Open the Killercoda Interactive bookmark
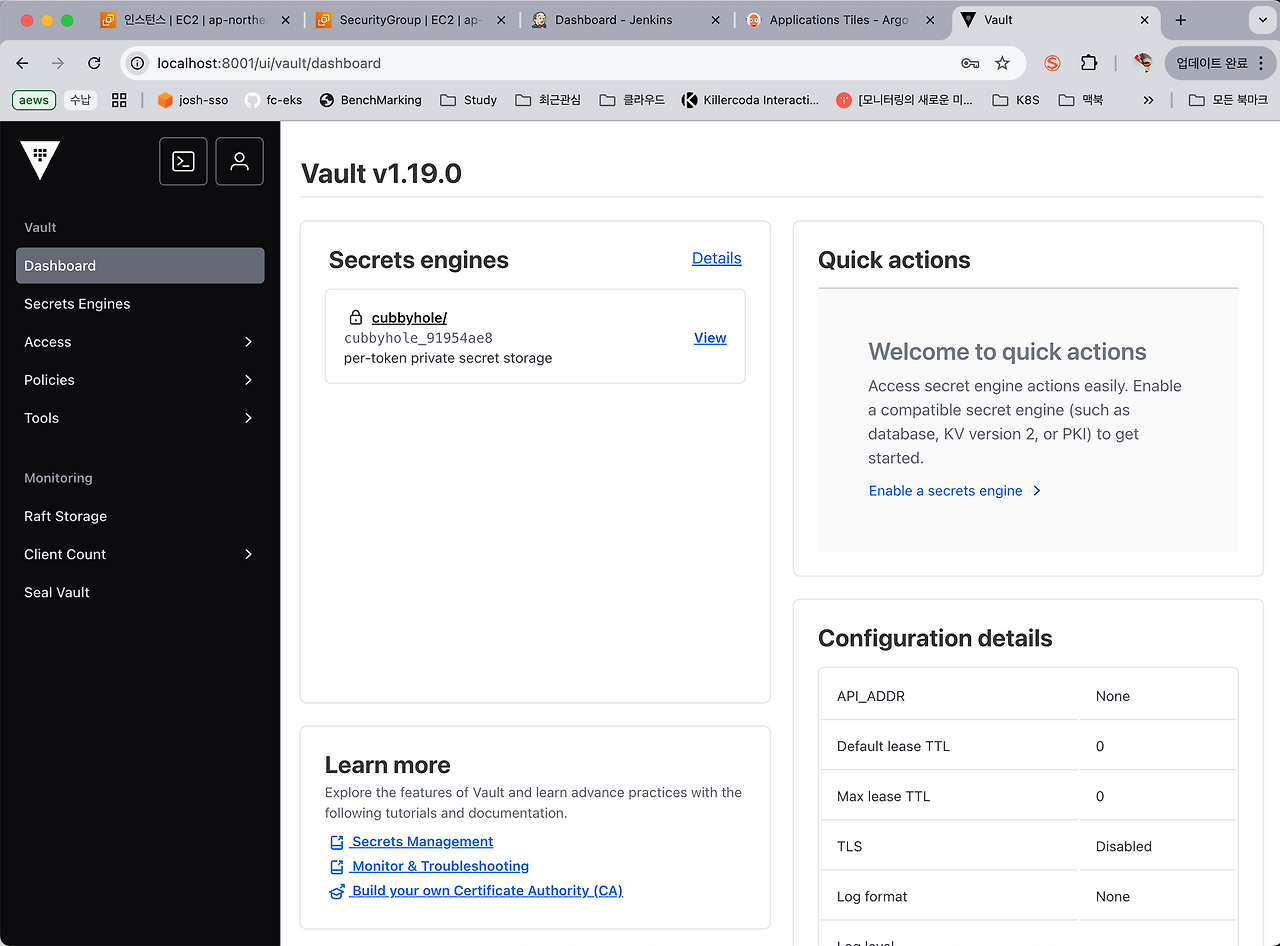The image size is (1280, 946). (750, 100)
